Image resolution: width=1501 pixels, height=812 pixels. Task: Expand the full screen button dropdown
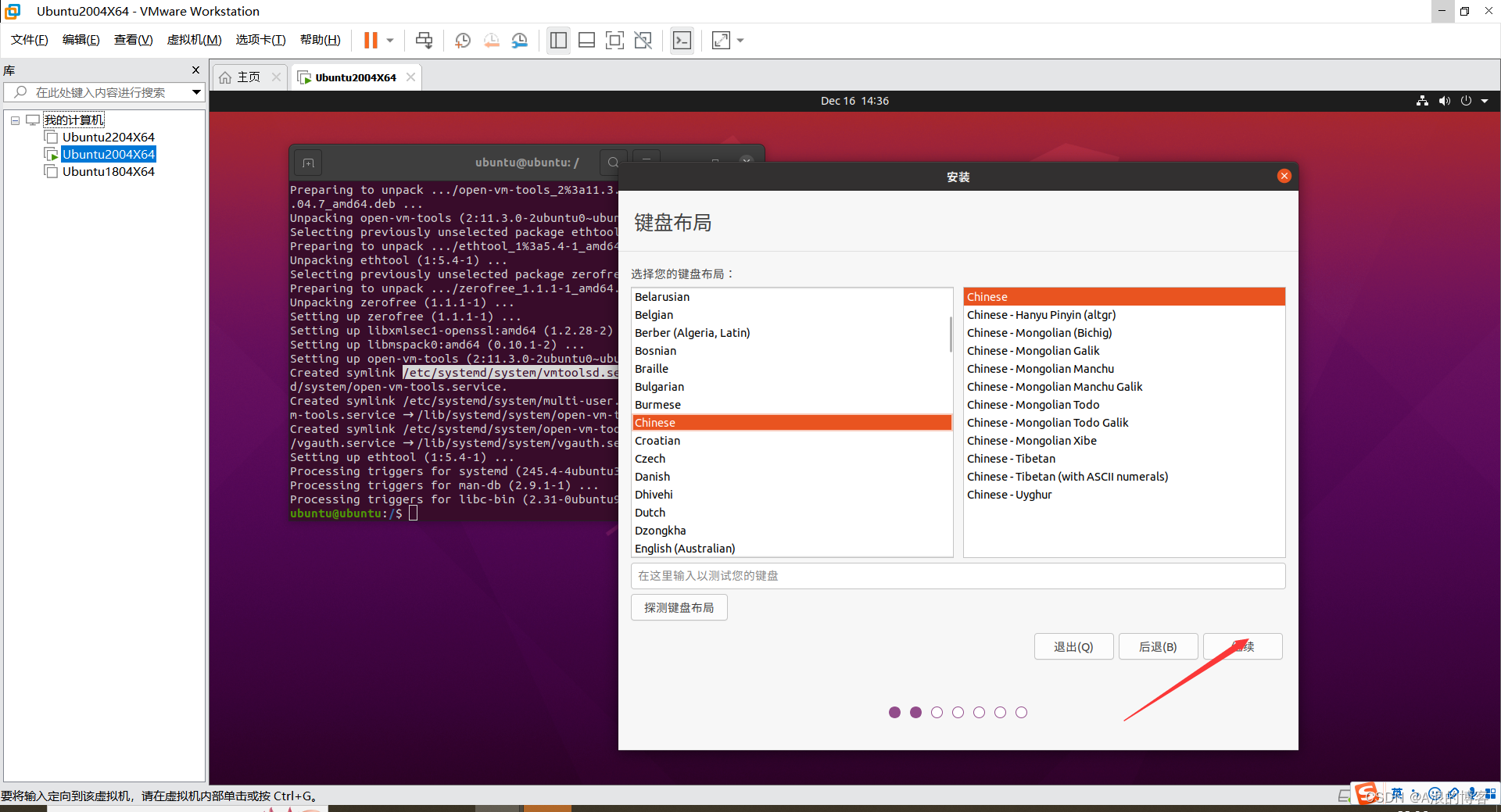click(x=740, y=40)
